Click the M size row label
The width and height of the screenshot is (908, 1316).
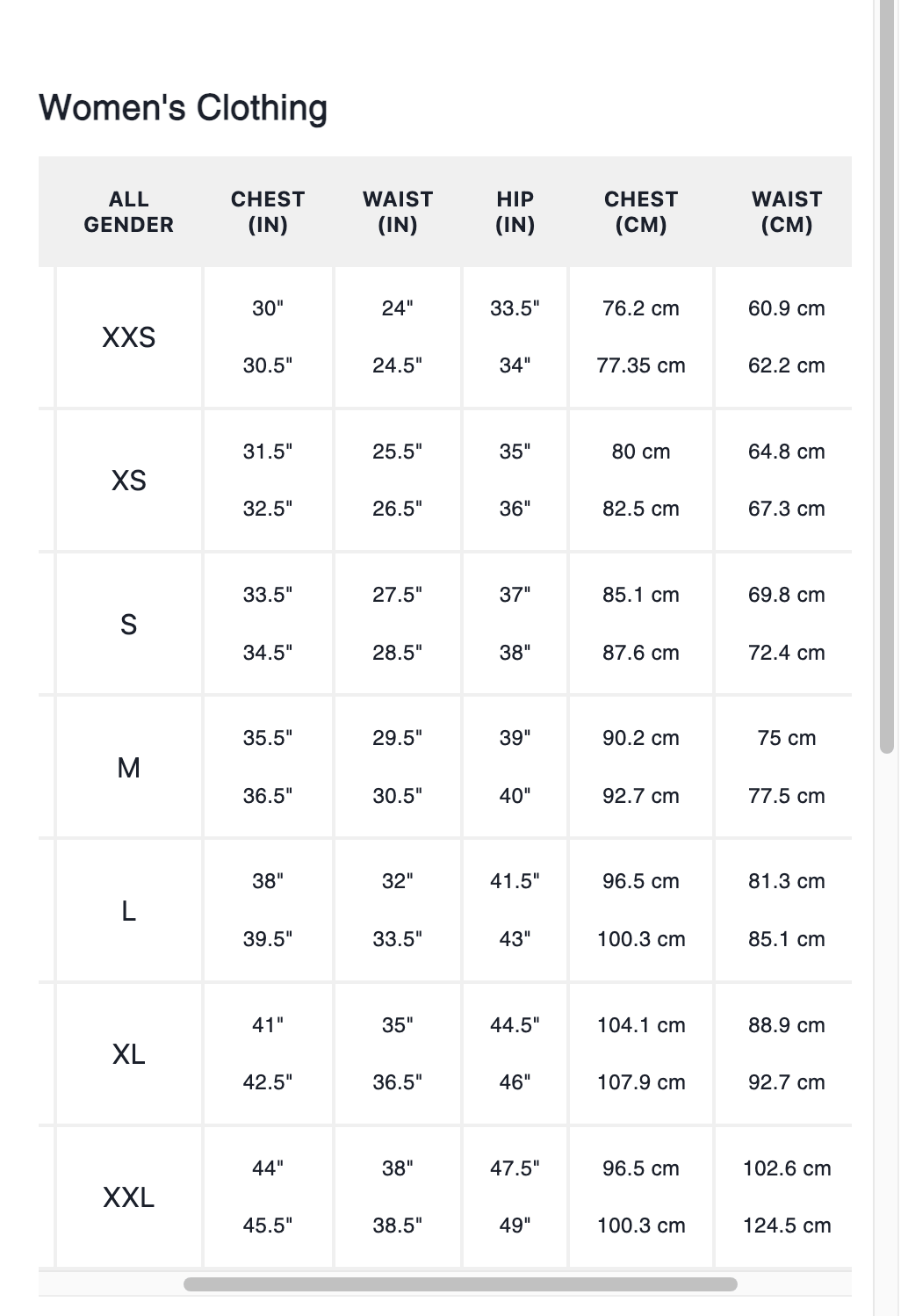pos(129,768)
